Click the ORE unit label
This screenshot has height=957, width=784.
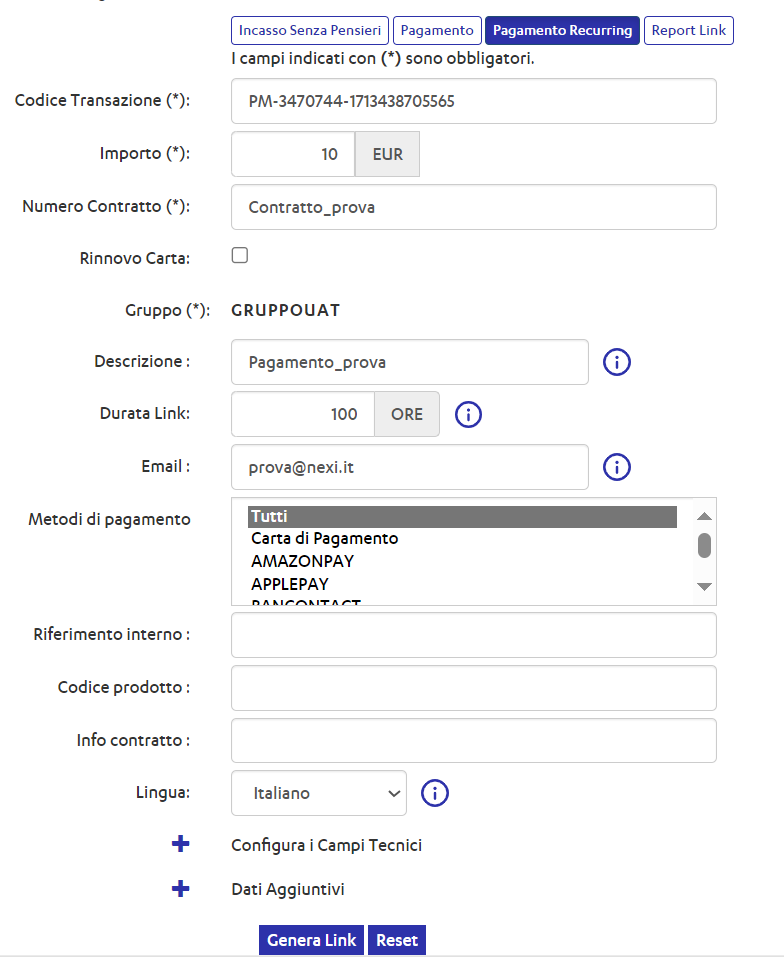pyautogui.click(x=407, y=414)
